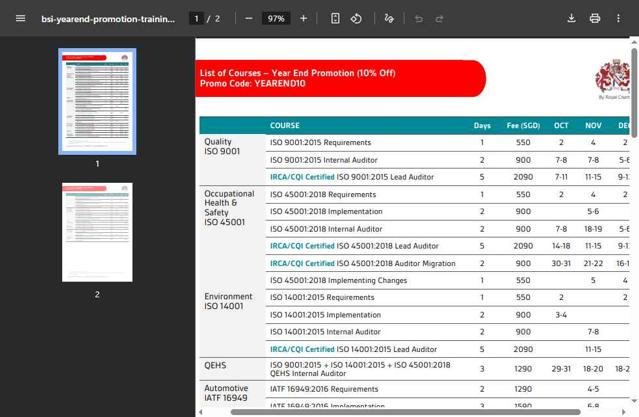The height and width of the screenshot is (417, 639).
Task: Click the 30-31 October date cell
Action: pyautogui.click(x=561, y=263)
